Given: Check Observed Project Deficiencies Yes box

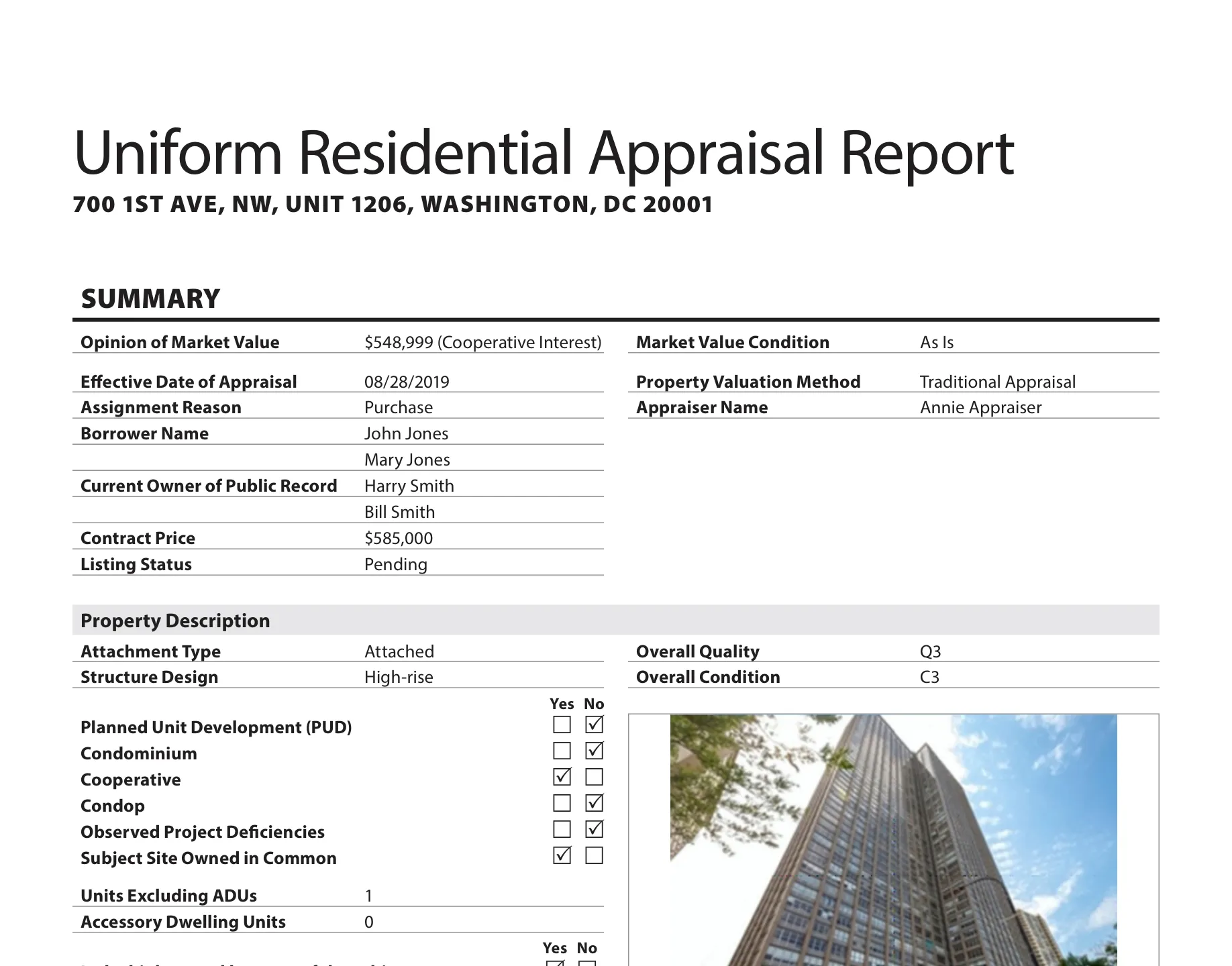Looking at the screenshot, I should 562,830.
